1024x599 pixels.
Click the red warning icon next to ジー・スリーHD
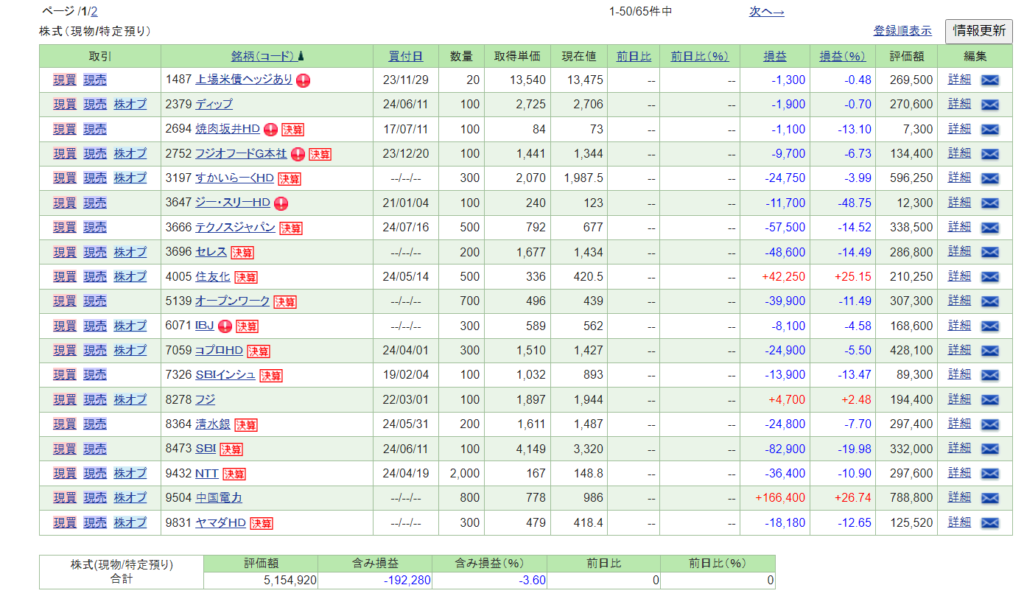(x=280, y=203)
